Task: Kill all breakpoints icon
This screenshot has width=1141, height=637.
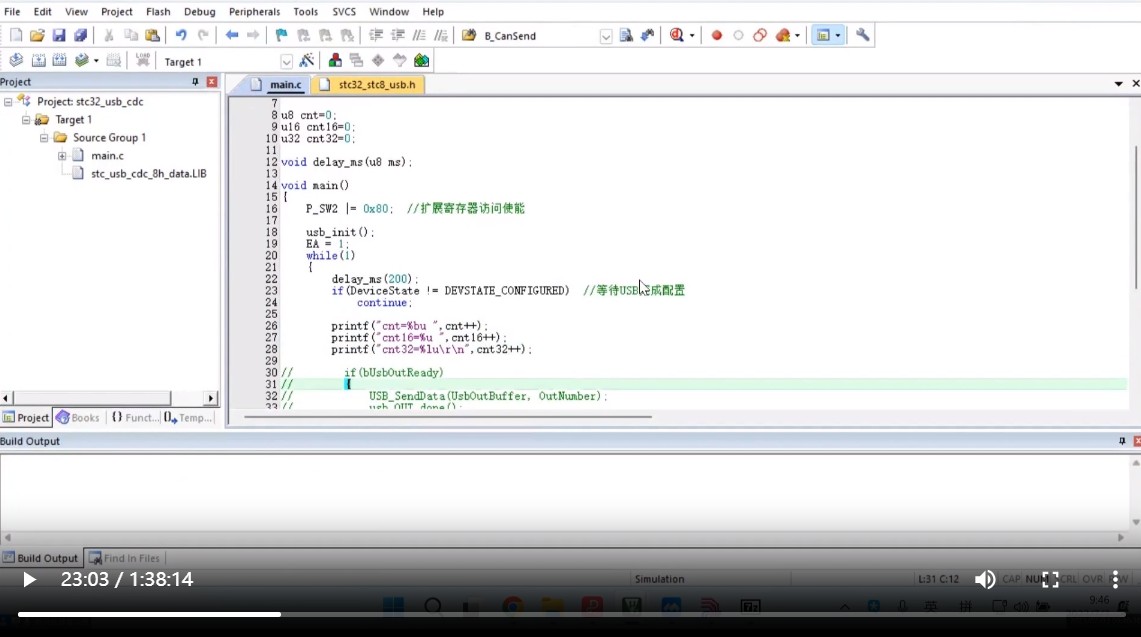Action: click(783, 35)
